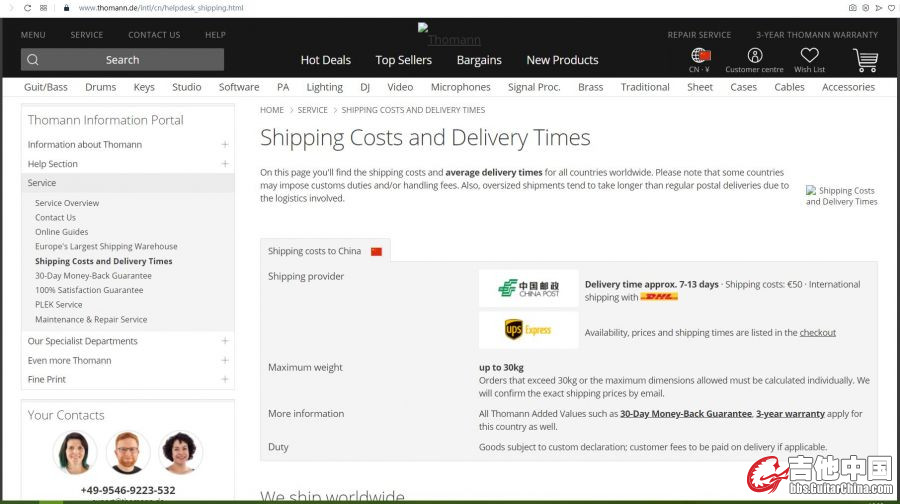Click the search magnifier icon
The height and width of the screenshot is (504, 900).
coord(33,60)
